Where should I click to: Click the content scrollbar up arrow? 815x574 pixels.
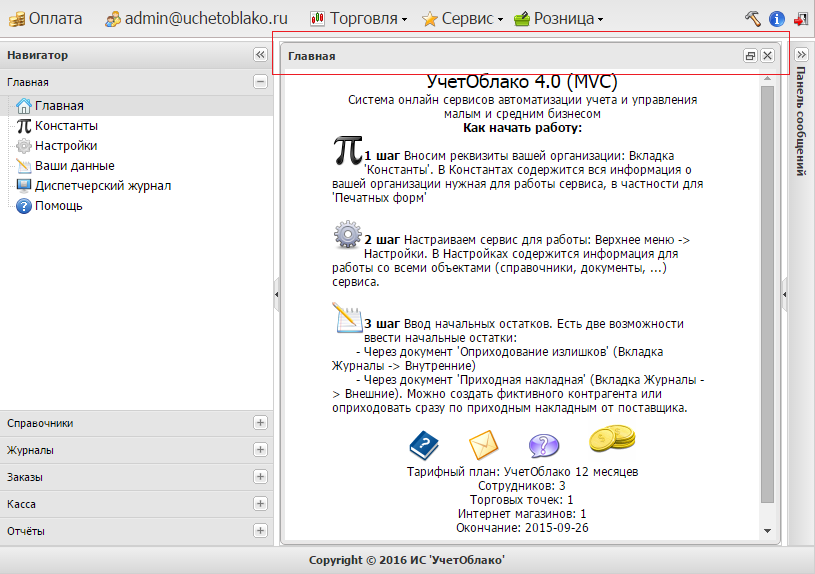(x=767, y=79)
